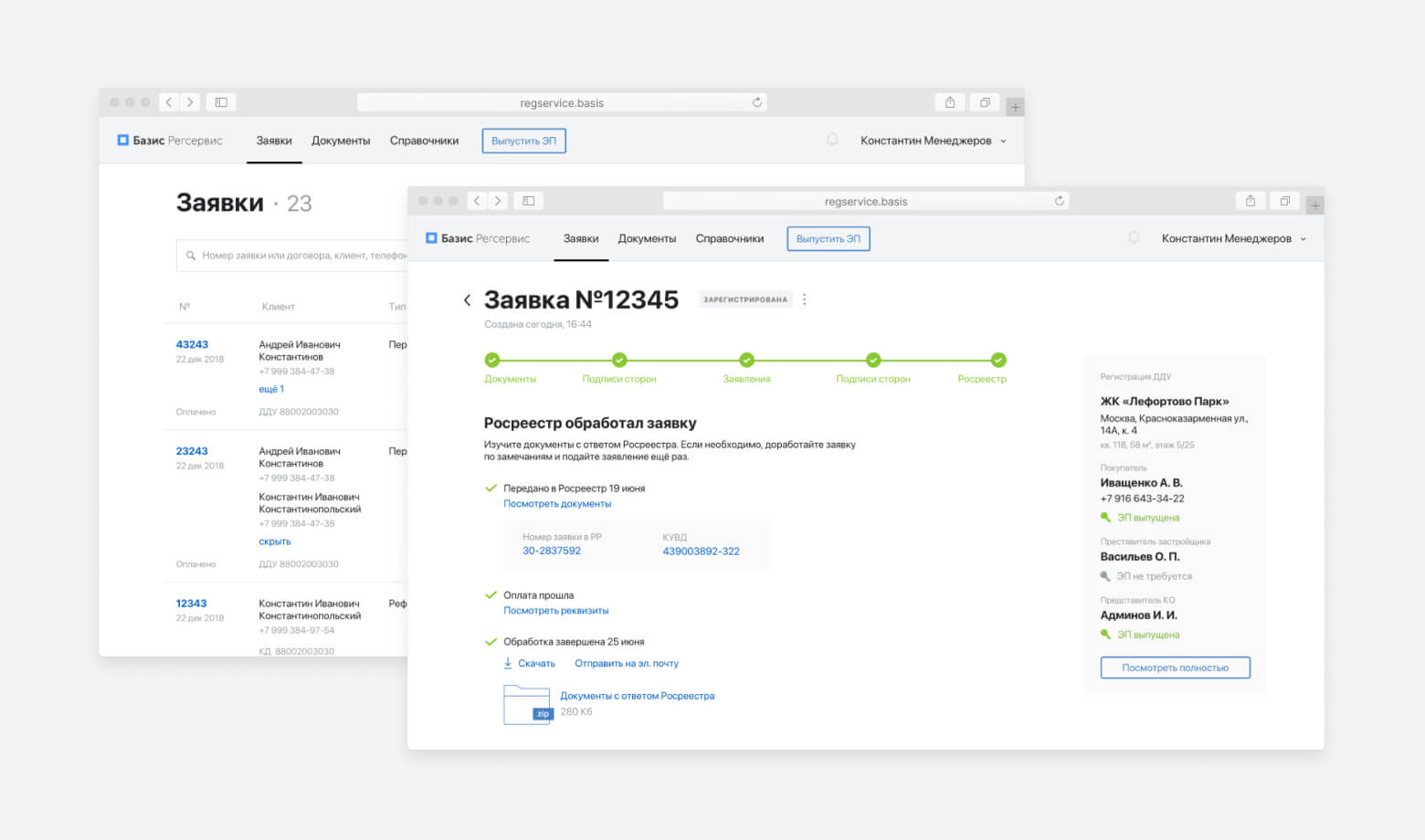
Task: Click the back arrow next to Заявка №12345
Action: point(467,300)
